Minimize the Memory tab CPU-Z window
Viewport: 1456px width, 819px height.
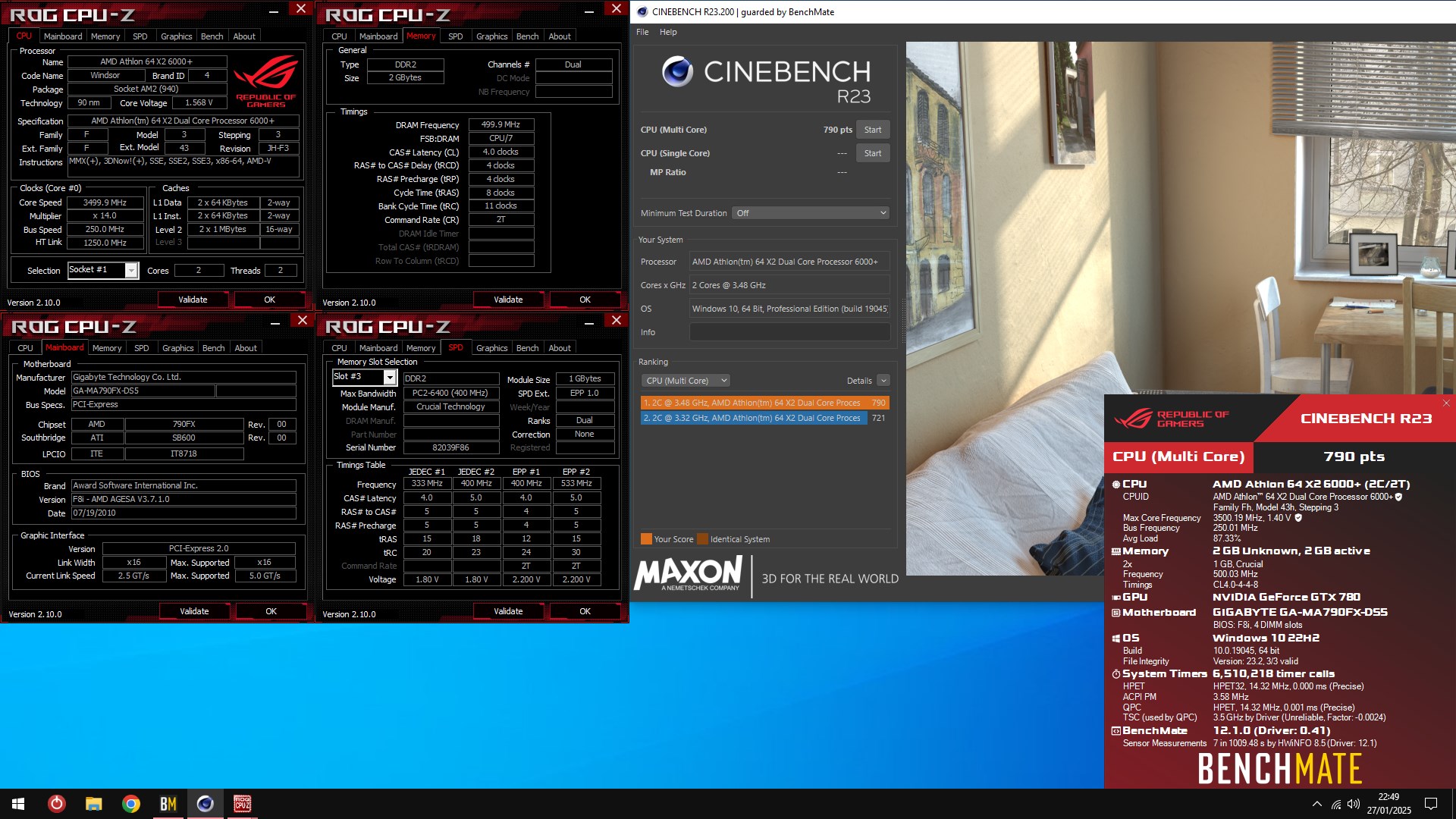click(589, 11)
